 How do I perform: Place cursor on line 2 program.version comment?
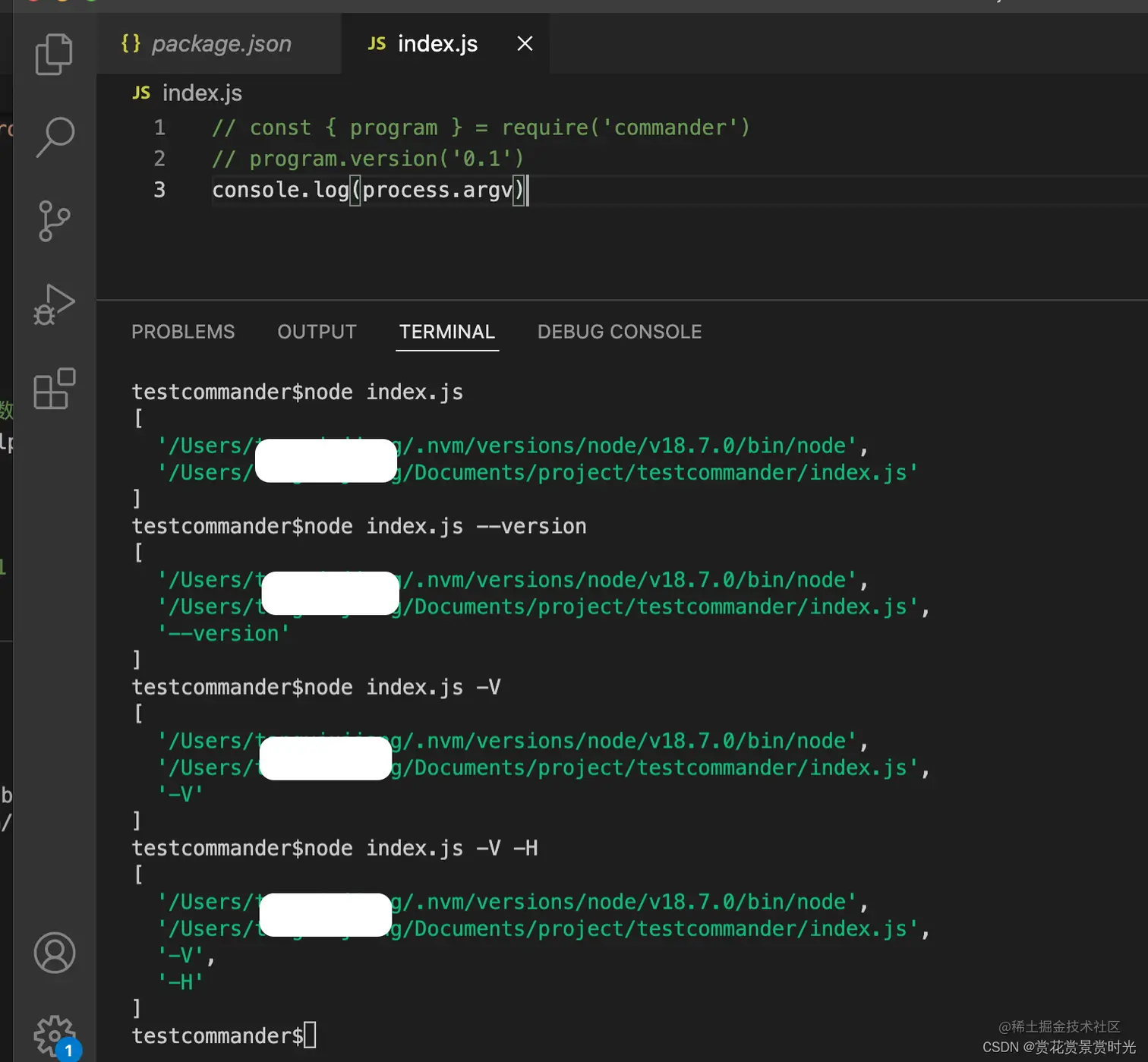[x=367, y=159]
